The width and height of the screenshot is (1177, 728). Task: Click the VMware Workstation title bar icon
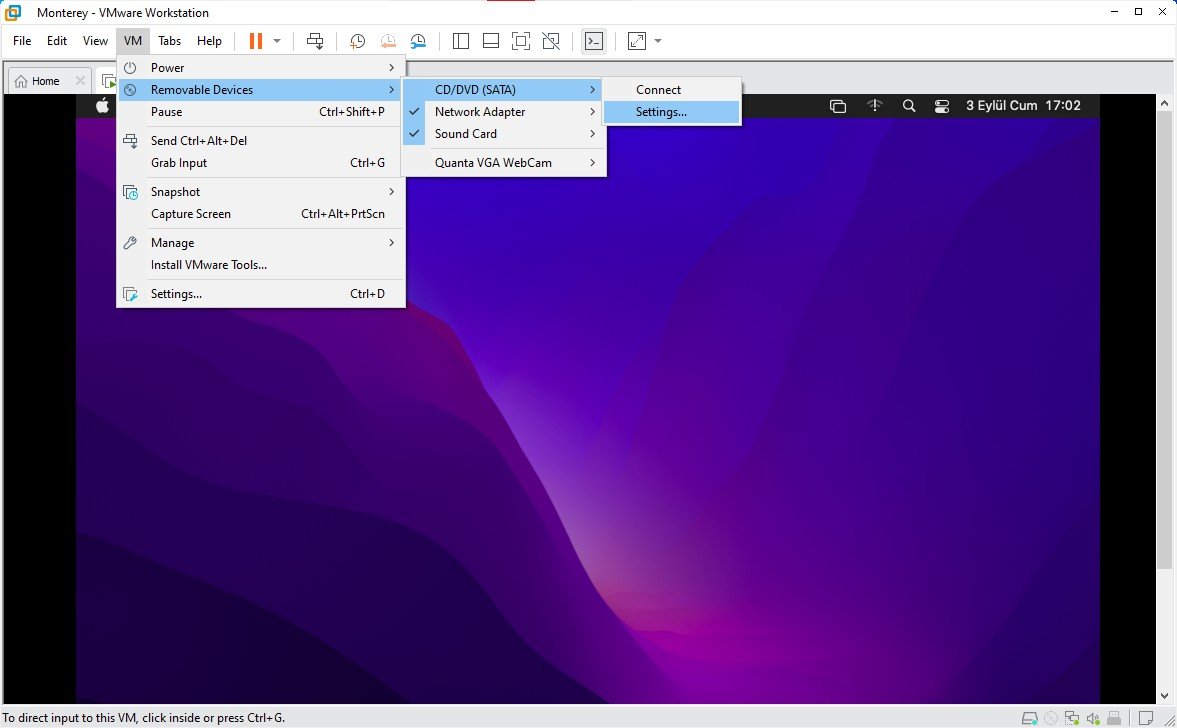tap(13, 12)
